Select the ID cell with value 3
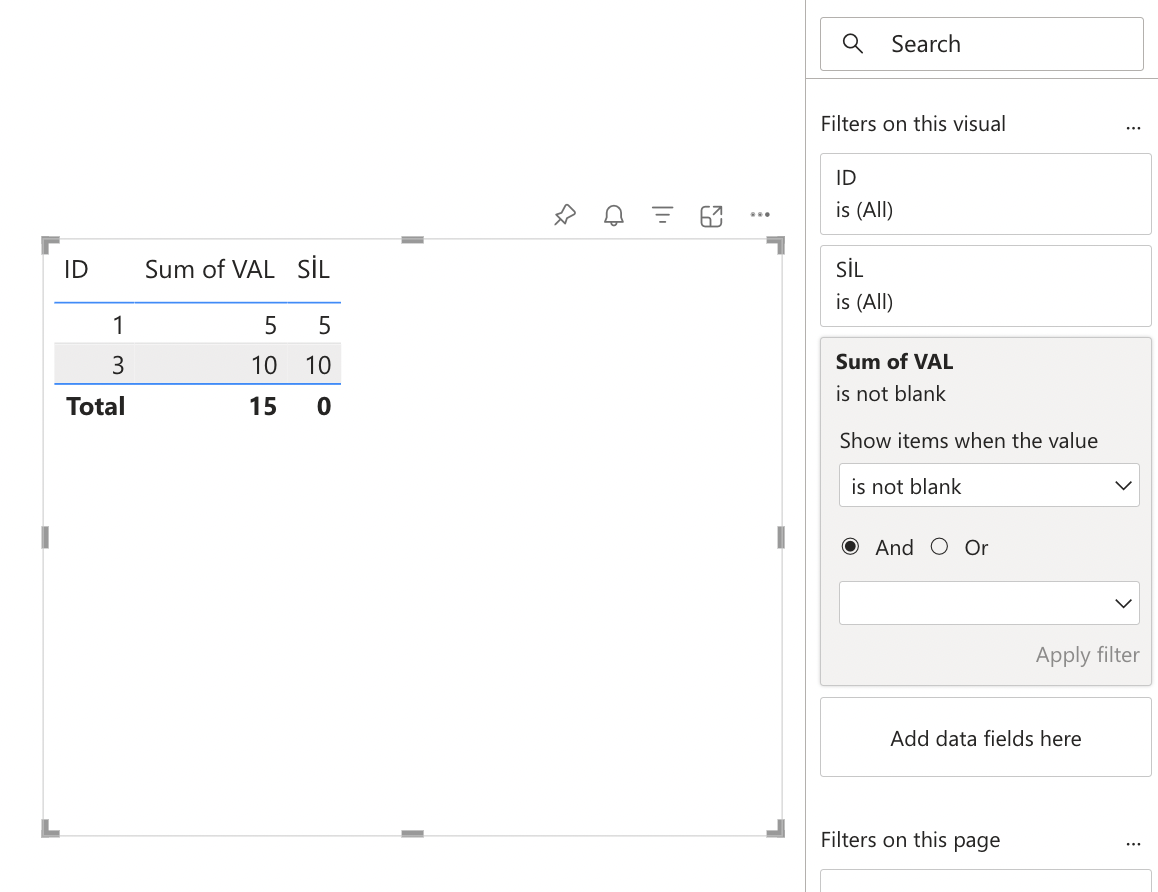This screenshot has width=1158, height=892. click(95, 365)
